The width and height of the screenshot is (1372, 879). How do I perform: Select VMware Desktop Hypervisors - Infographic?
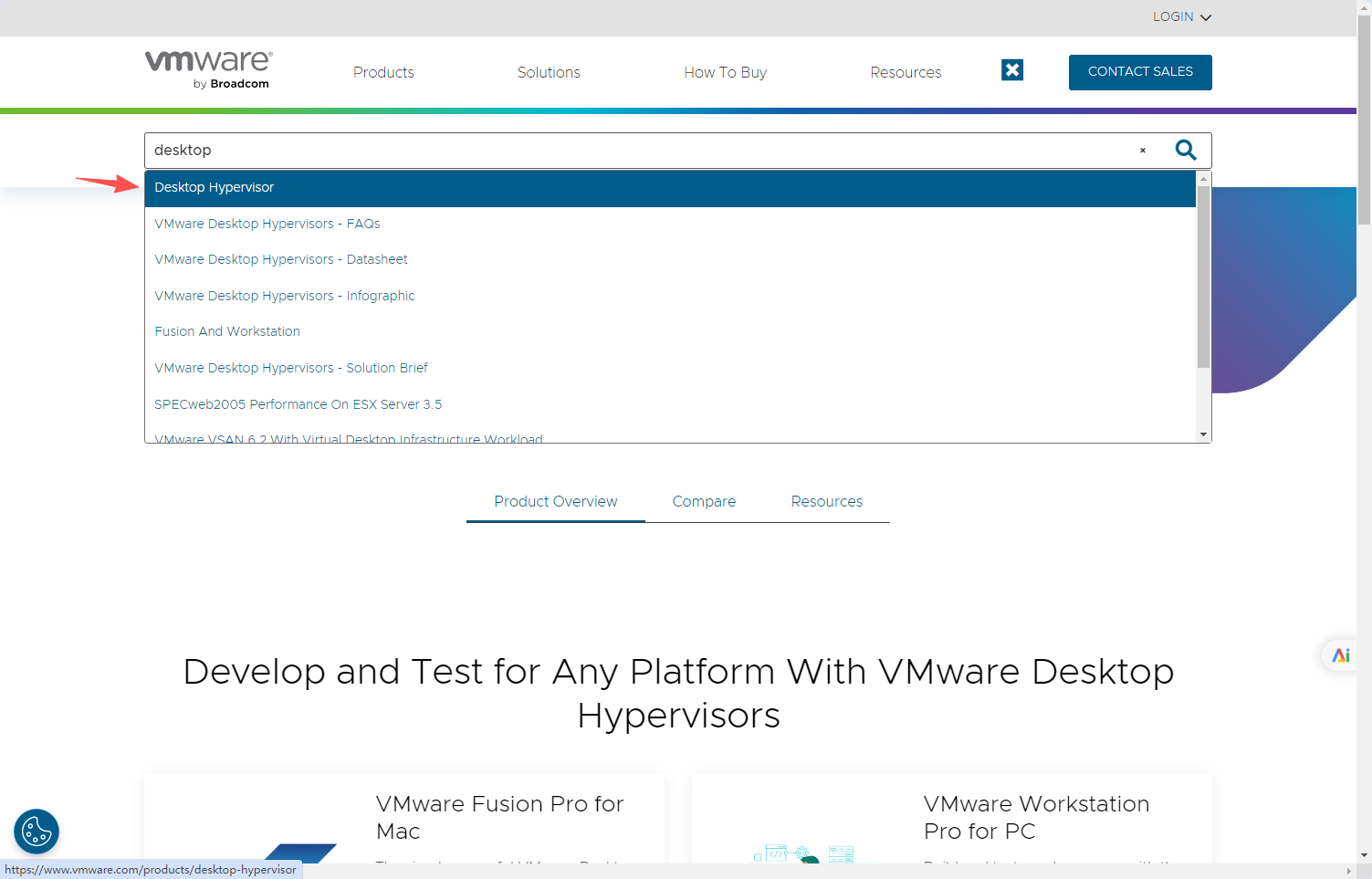pyautogui.click(x=670, y=296)
